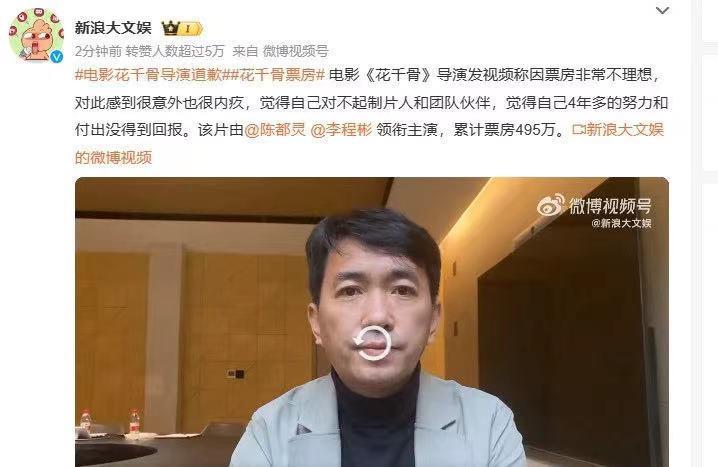Image resolution: width=718 pixels, height=467 pixels.
Task: Open 新浪大文娱的微博视频 link
Action: pos(369,144)
